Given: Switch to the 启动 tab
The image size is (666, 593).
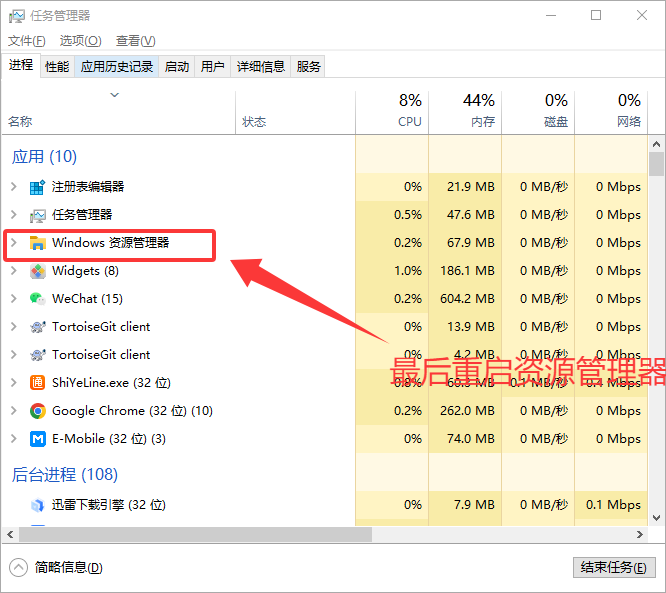Looking at the screenshot, I should click(177, 67).
